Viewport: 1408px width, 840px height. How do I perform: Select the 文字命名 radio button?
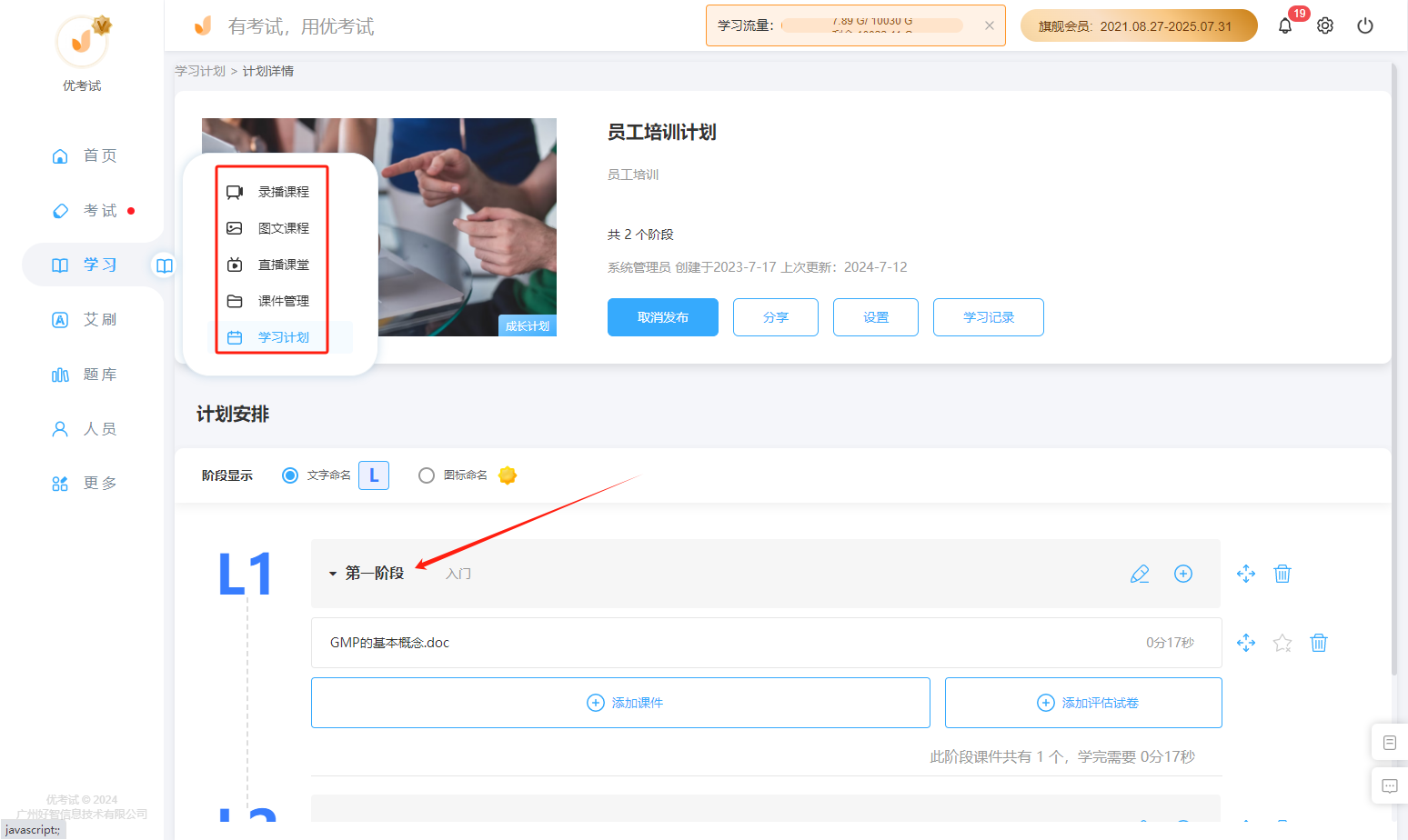pyautogui.click(x=290, y=475)
